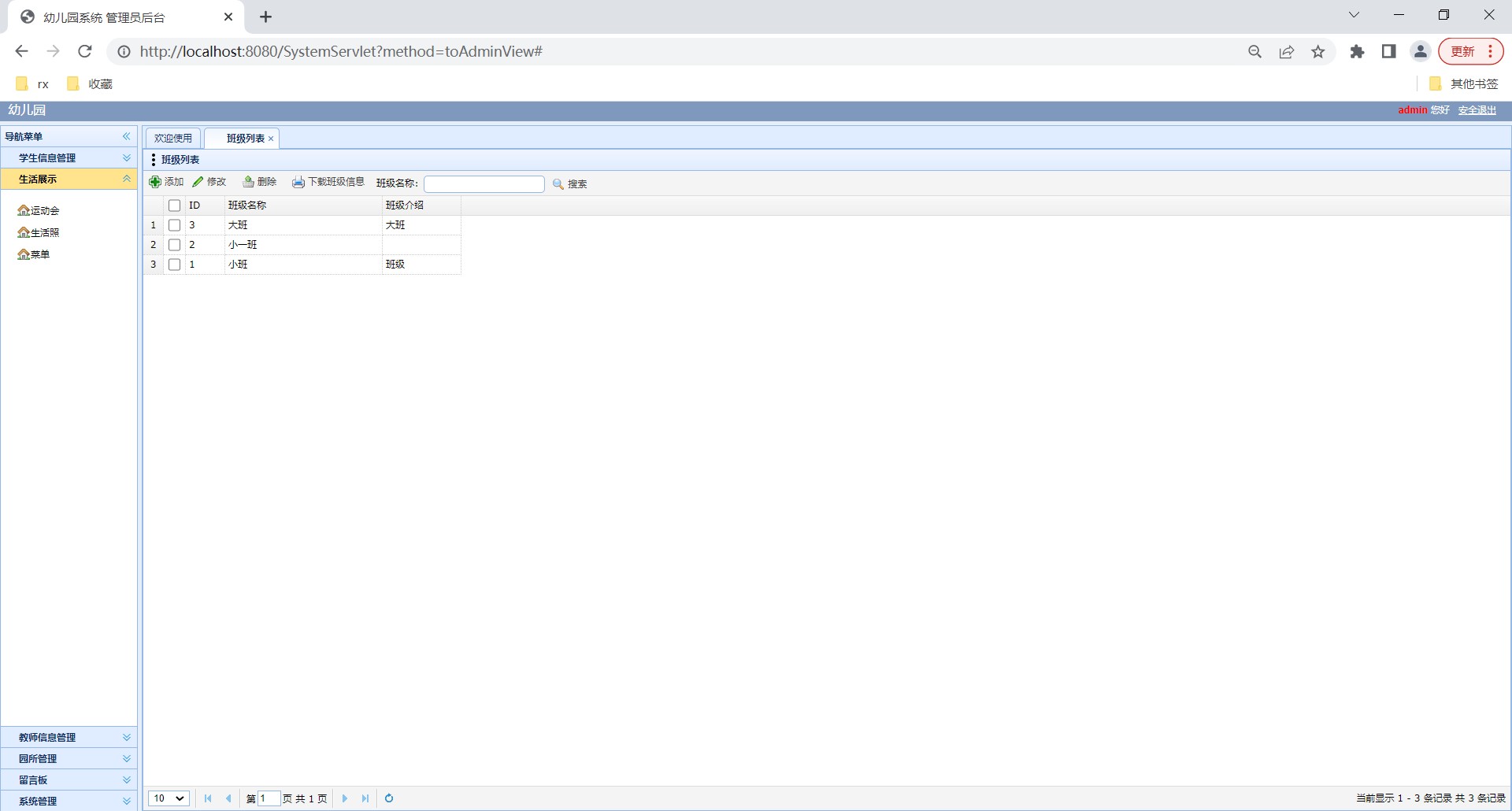Open the 运动会 item in sidebar
This screenshot has width=1512, height=811.
39,211
